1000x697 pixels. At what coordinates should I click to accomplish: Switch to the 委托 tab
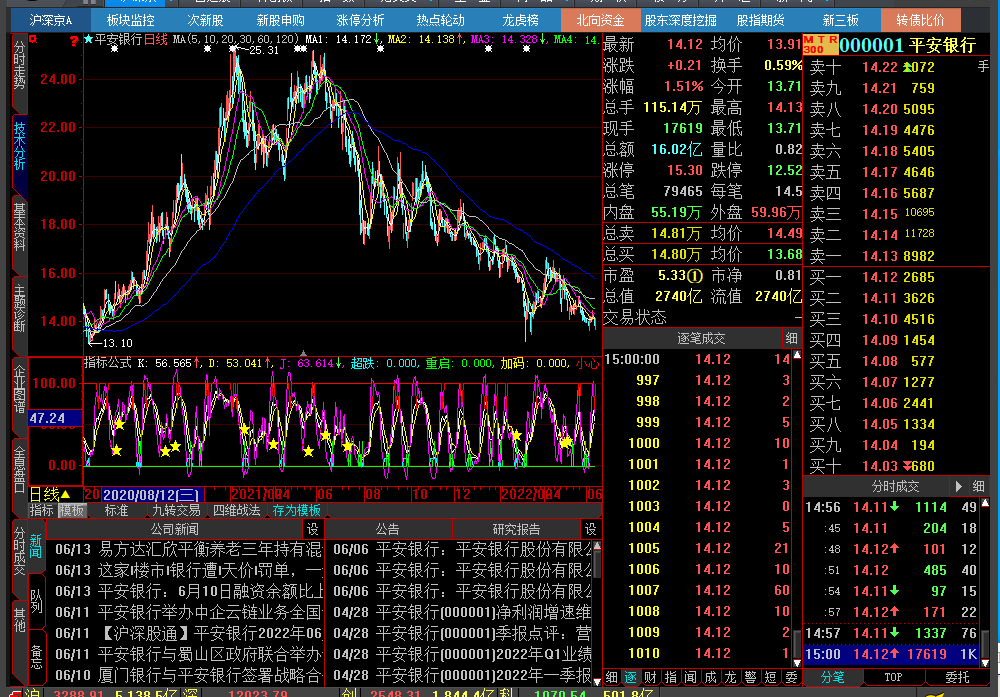coord(957,677)
